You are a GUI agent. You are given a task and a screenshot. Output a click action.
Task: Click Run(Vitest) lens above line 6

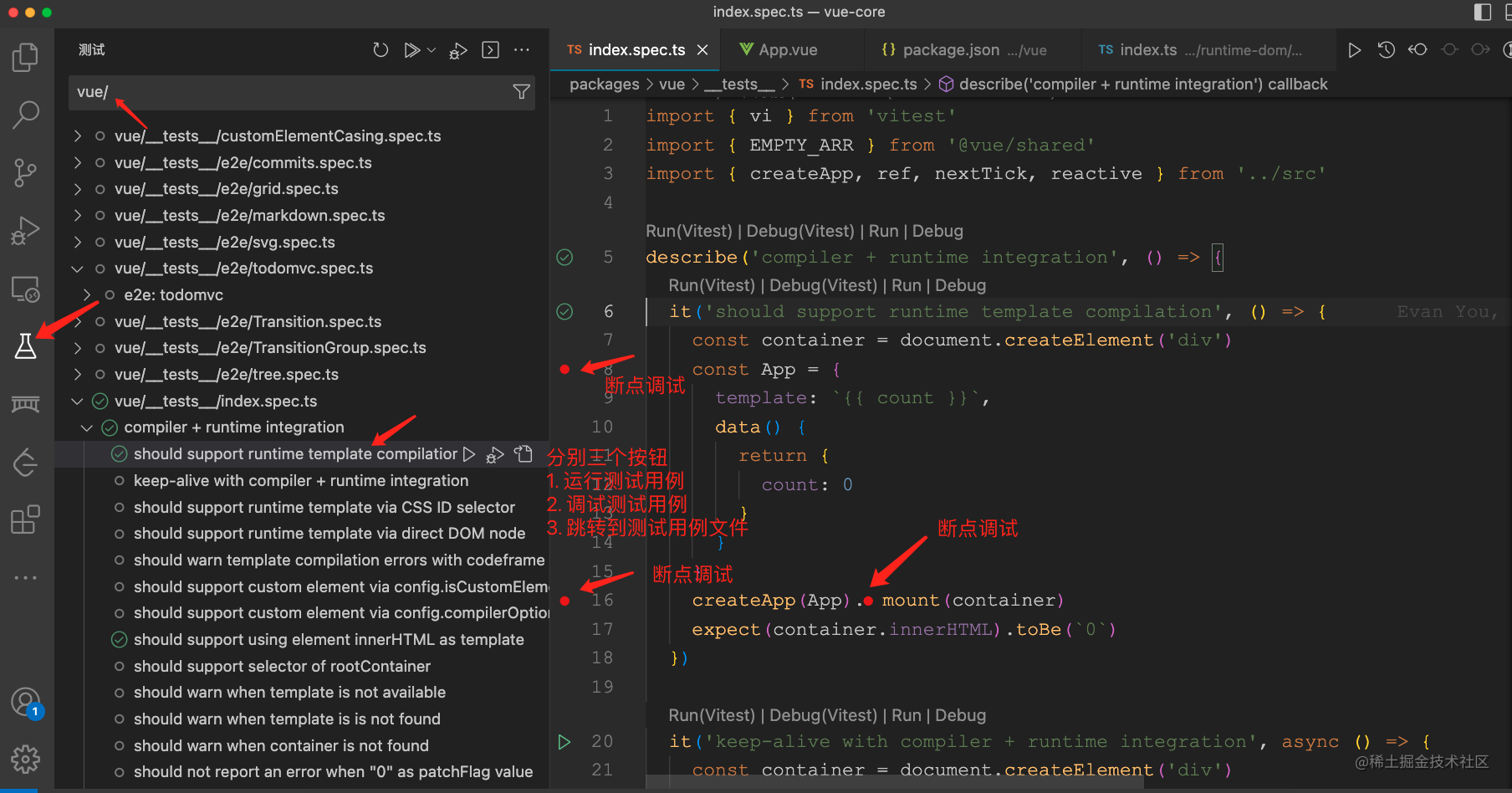(x=712, y=285)
